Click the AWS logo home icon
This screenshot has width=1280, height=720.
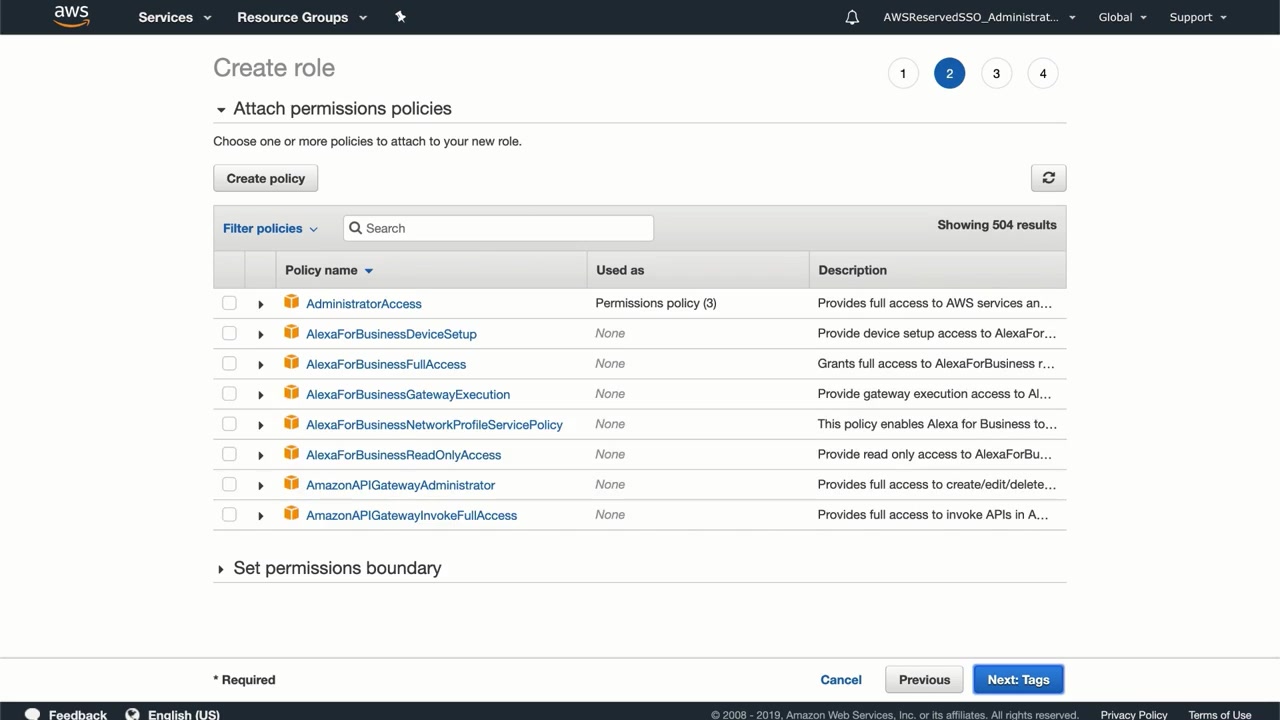[x=71, y=16]
